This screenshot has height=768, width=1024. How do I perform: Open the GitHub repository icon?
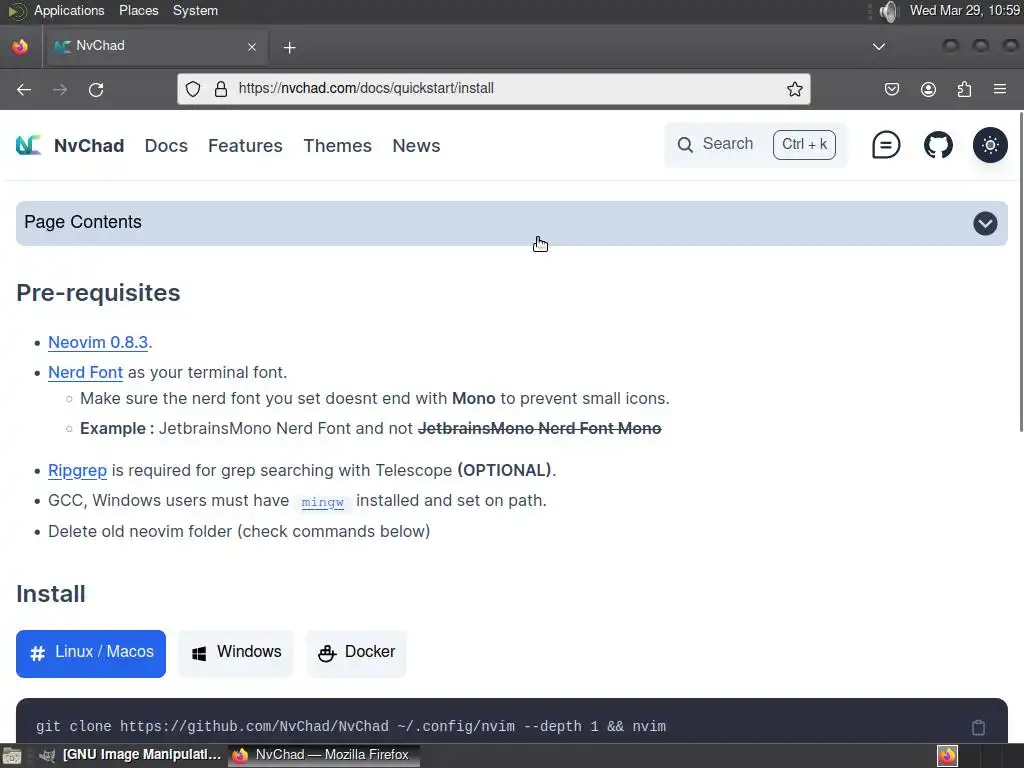tap(938, 145)
